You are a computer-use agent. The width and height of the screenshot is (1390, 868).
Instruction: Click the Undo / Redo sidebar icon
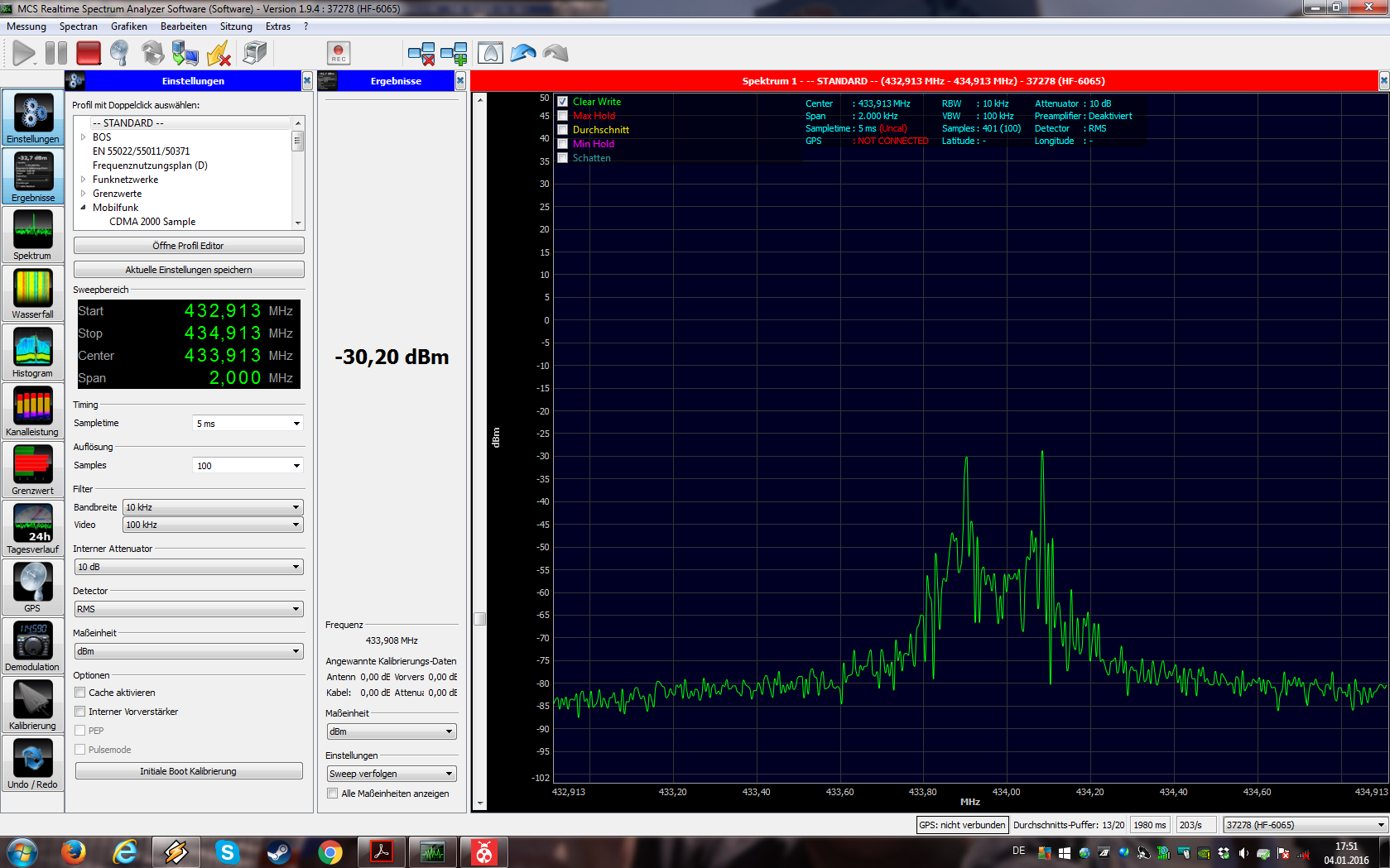pyautogui.click(x=33, y=764)
